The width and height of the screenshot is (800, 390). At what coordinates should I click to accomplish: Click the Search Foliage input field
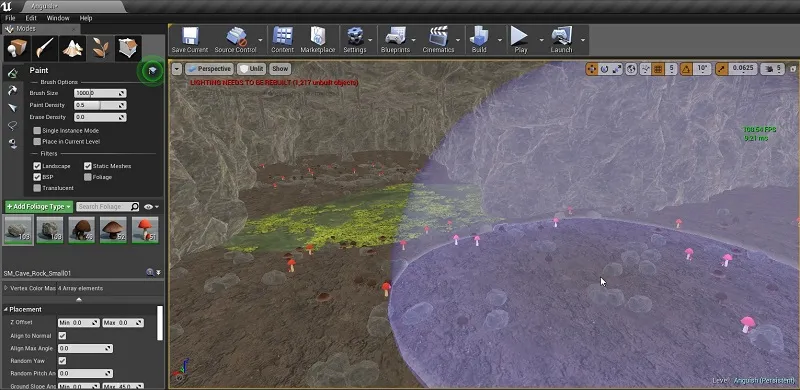[x=107, y=206]
